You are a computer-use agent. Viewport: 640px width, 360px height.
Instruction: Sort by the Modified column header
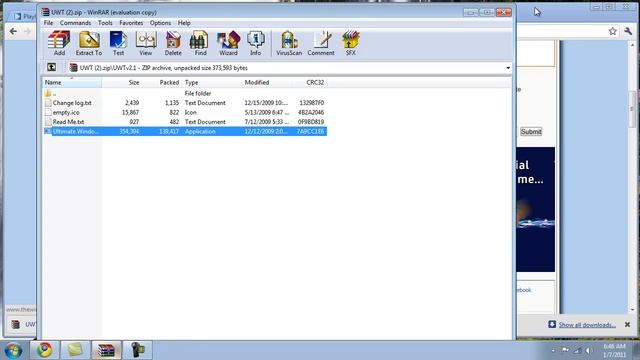point(267,82)
